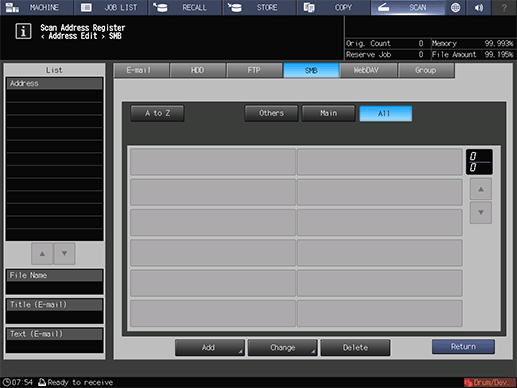
Task: Open the MACHINE screen
Action: coord(37,7)
